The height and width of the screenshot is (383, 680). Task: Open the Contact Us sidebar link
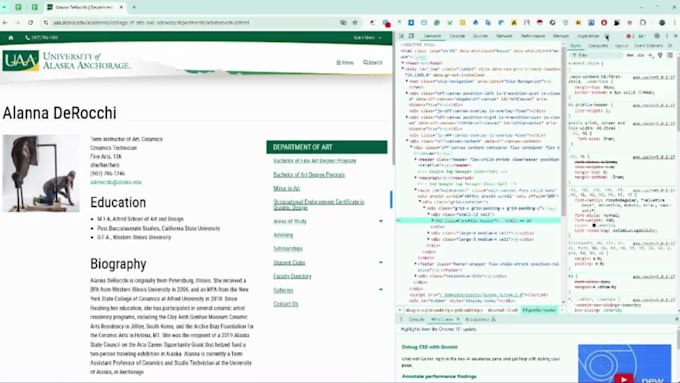pos(286,304)
